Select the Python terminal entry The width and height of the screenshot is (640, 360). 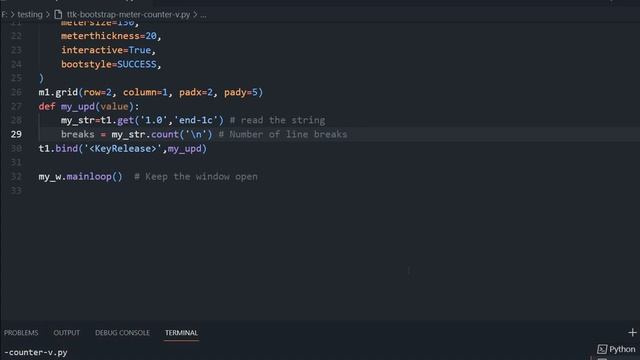(x=616, y=349)
